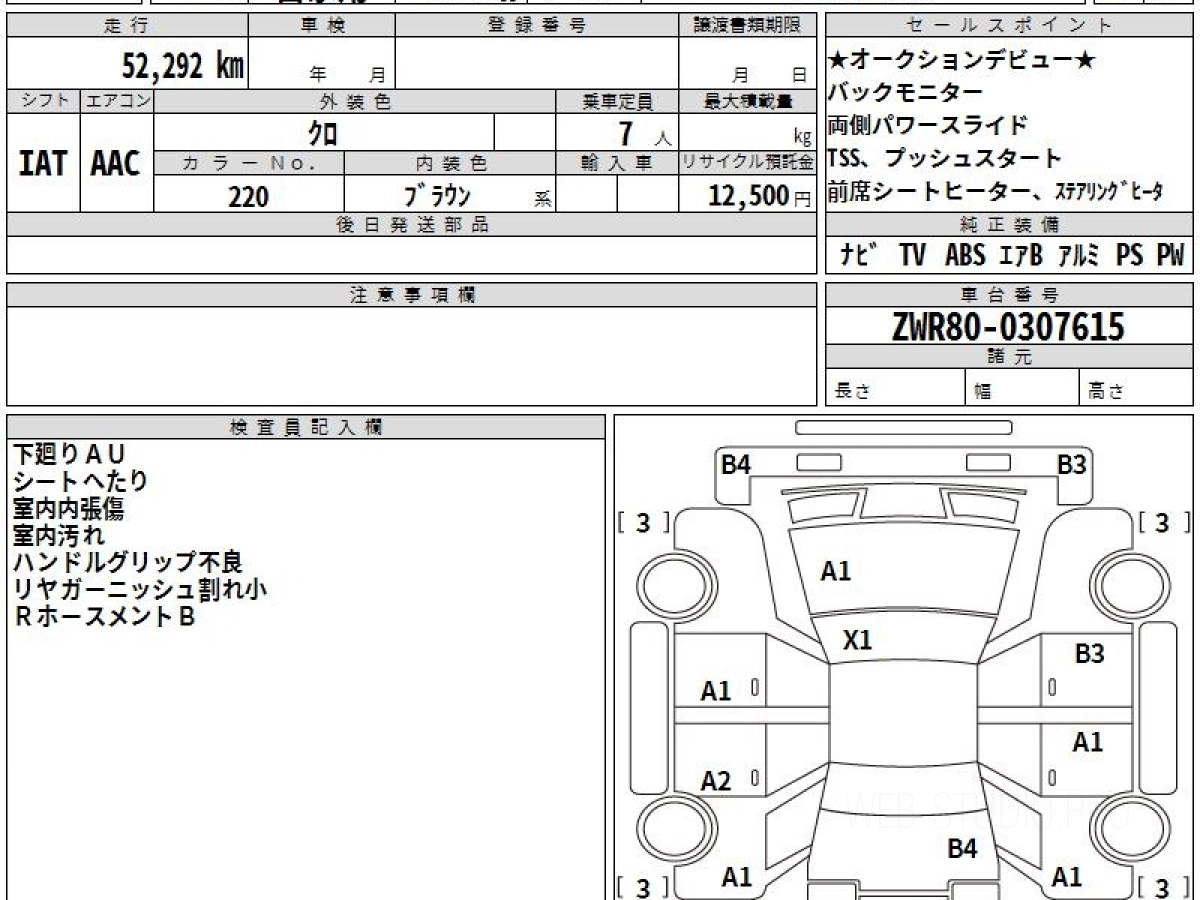Click the A1 mark on the hood

[836, 572]
